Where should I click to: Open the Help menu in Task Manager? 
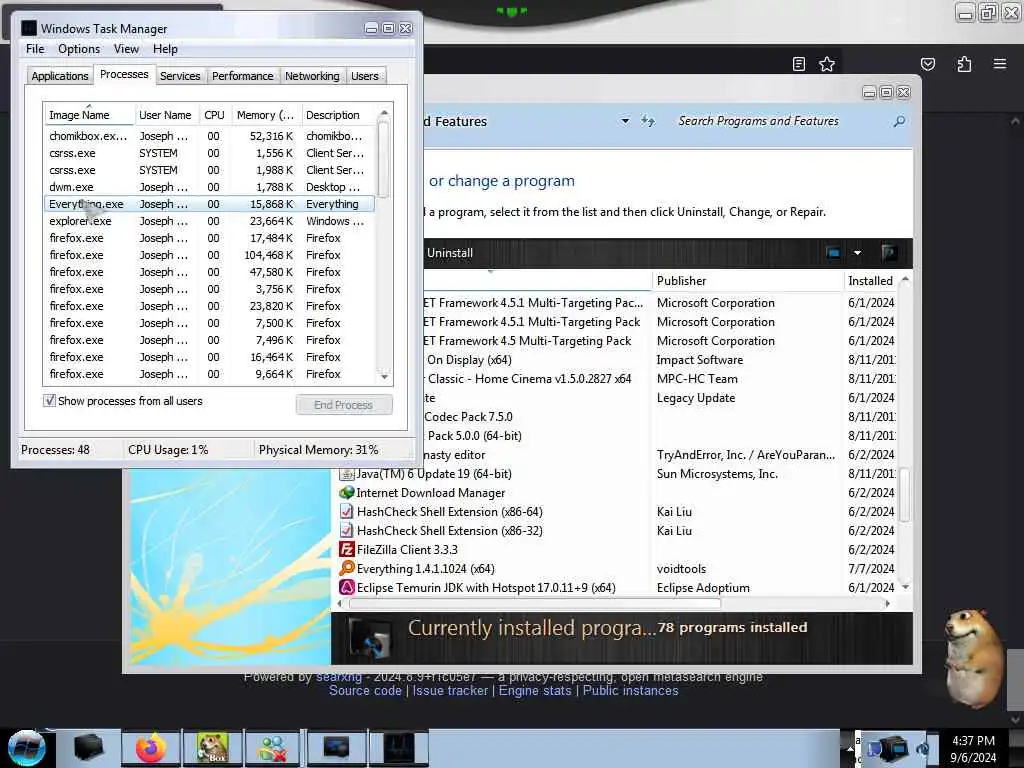click(165, 49)
